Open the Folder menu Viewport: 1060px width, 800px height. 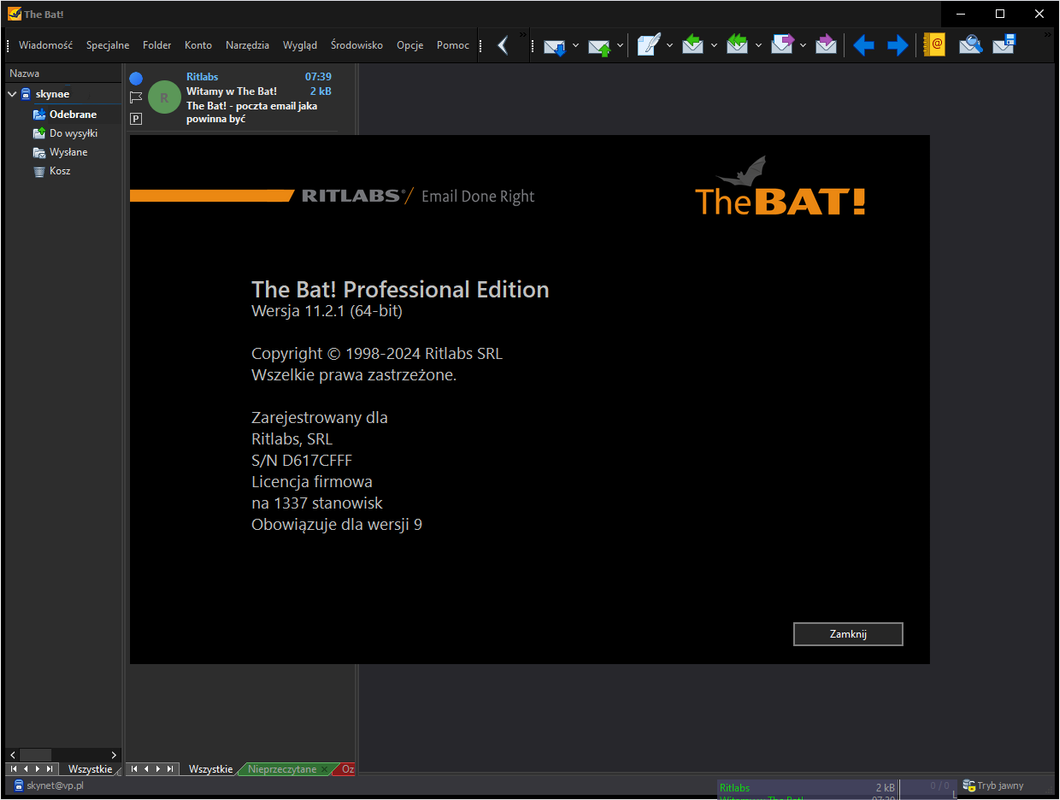(x=157, y=45)
